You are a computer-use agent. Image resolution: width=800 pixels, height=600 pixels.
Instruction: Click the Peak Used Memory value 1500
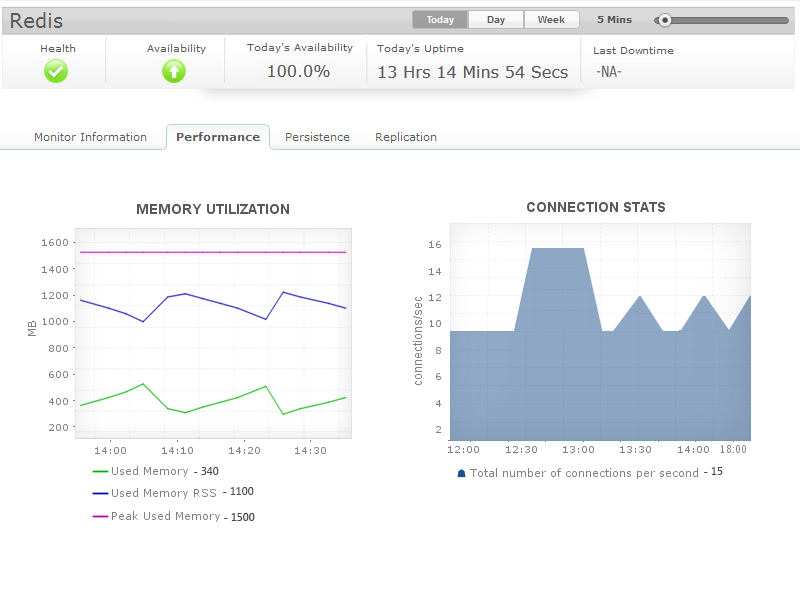coord(243,517)
